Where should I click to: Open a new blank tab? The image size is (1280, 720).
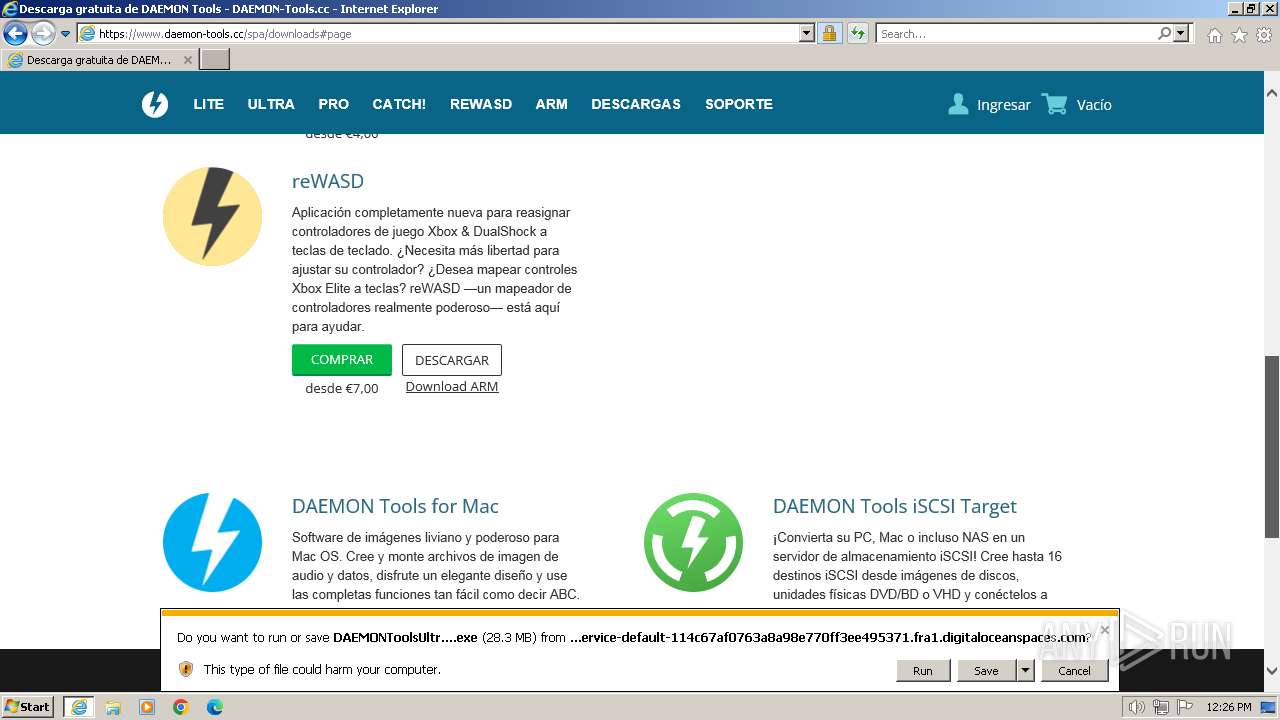coord(215,60)
